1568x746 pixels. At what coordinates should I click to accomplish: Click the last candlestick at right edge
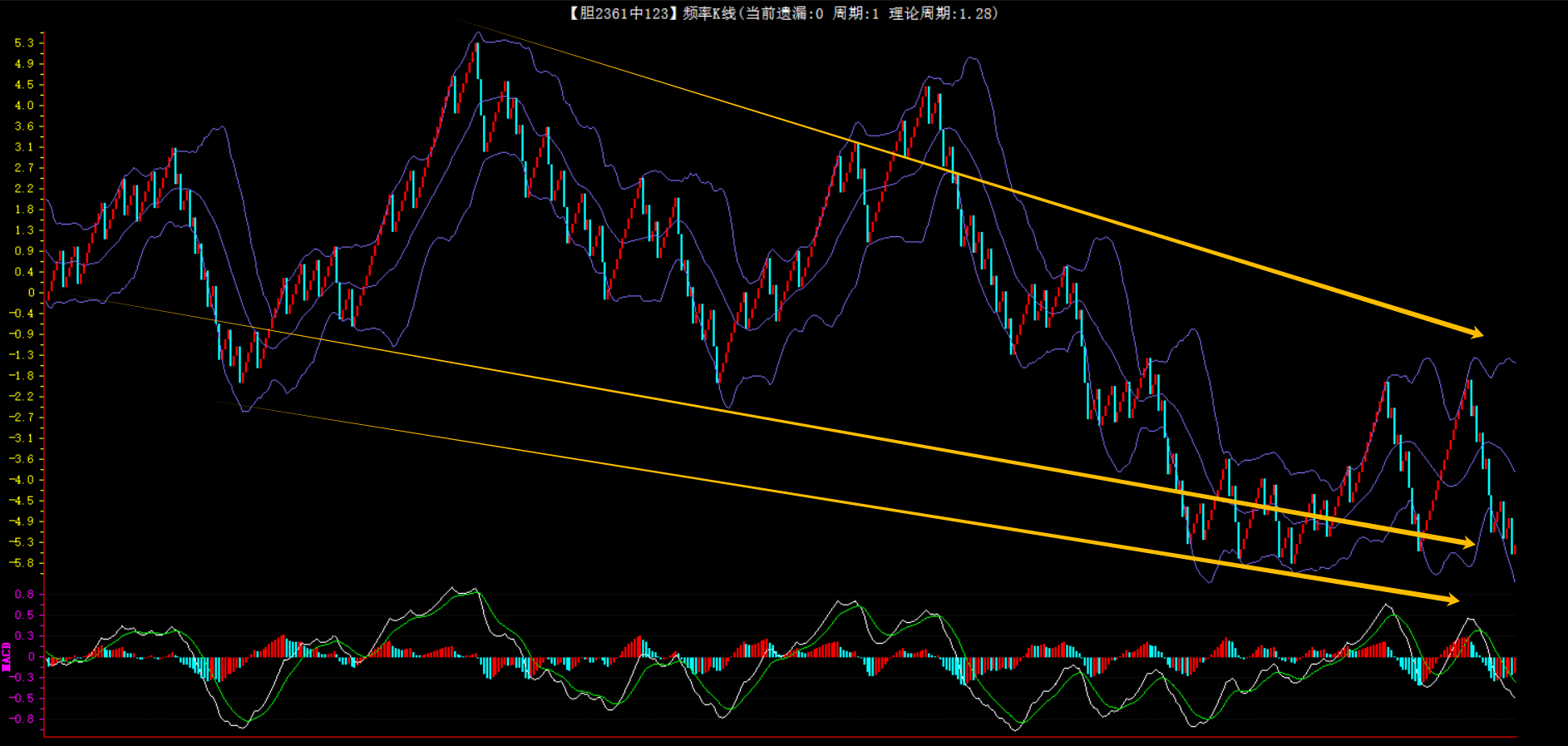click(1514, 549)
